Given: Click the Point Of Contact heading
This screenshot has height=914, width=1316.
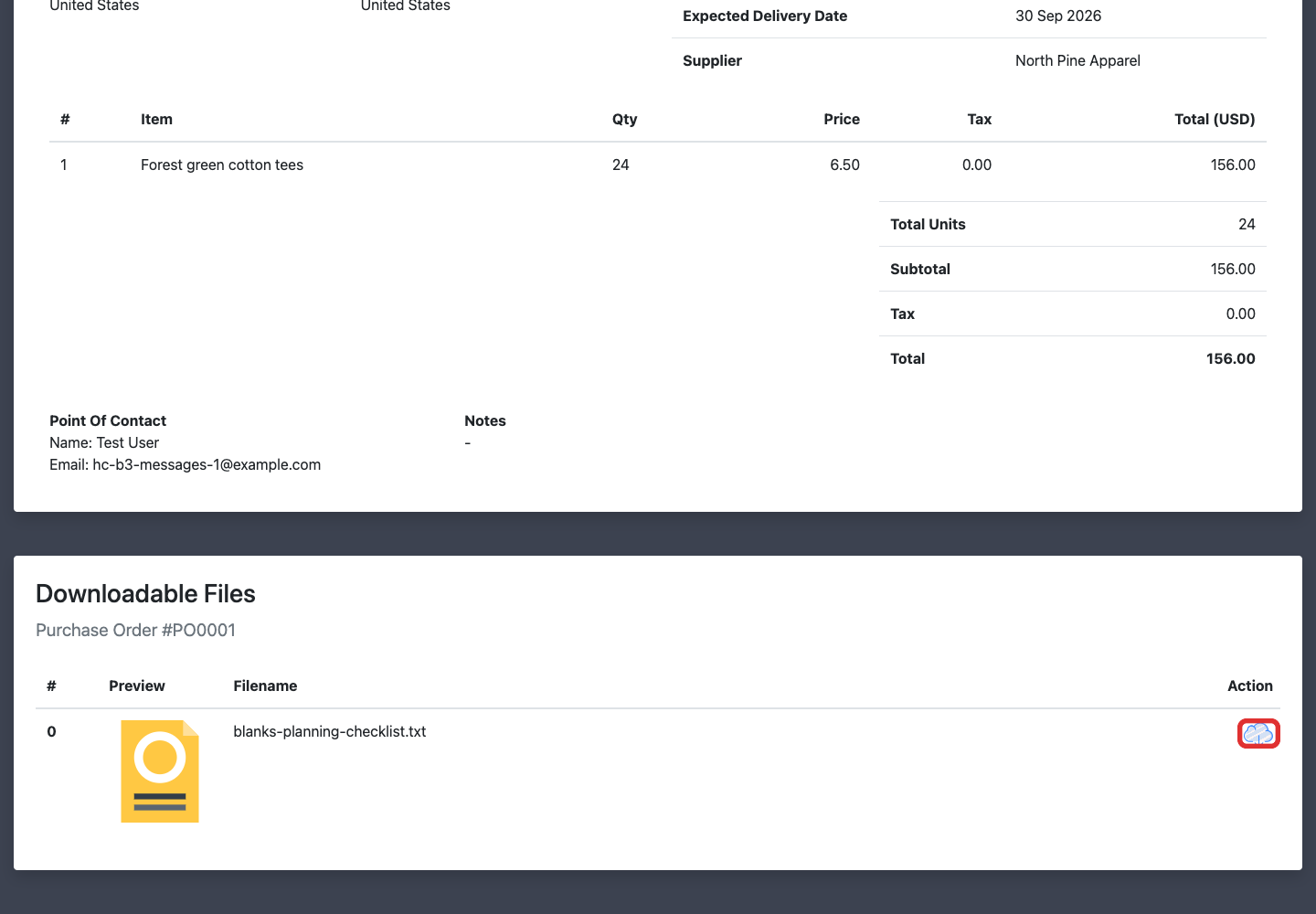Looking at the screenshot, I should 108,420.
